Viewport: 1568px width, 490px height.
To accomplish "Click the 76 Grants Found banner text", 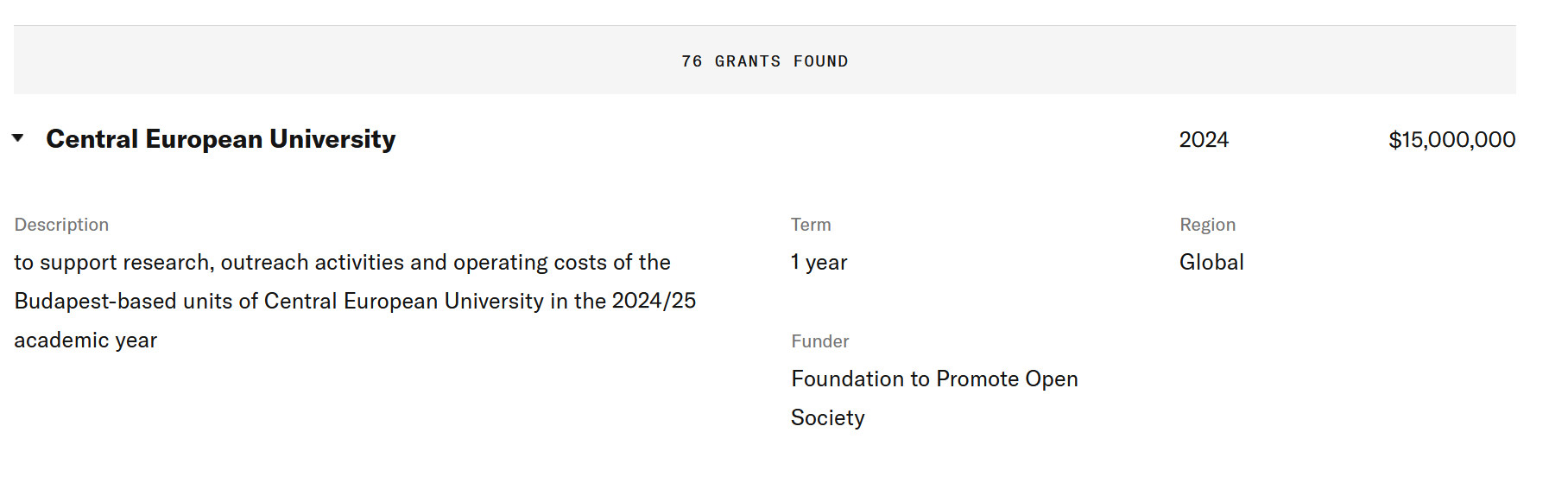I will (x=765, y=61).
